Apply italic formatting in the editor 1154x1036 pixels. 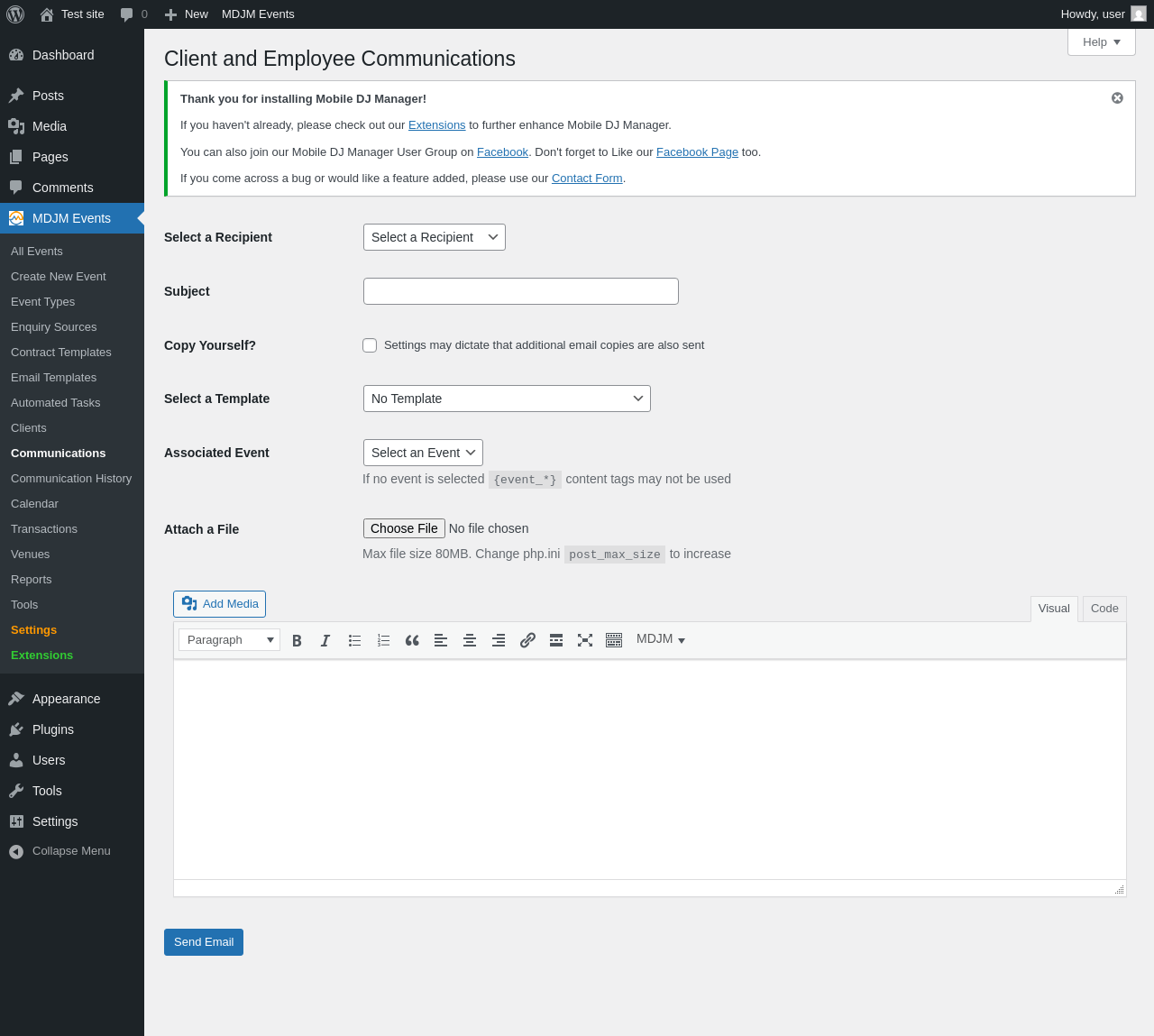coord(325,640)
